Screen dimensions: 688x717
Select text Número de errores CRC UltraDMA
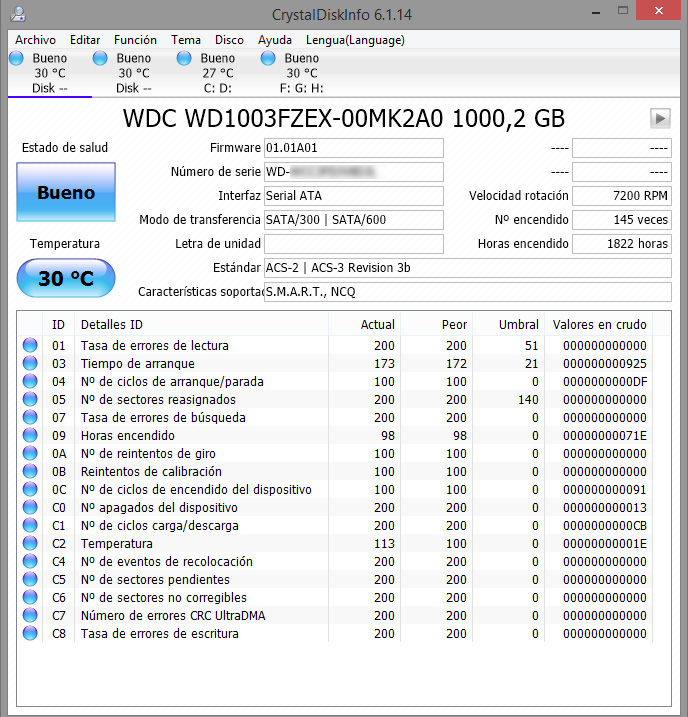coord(173,615)
